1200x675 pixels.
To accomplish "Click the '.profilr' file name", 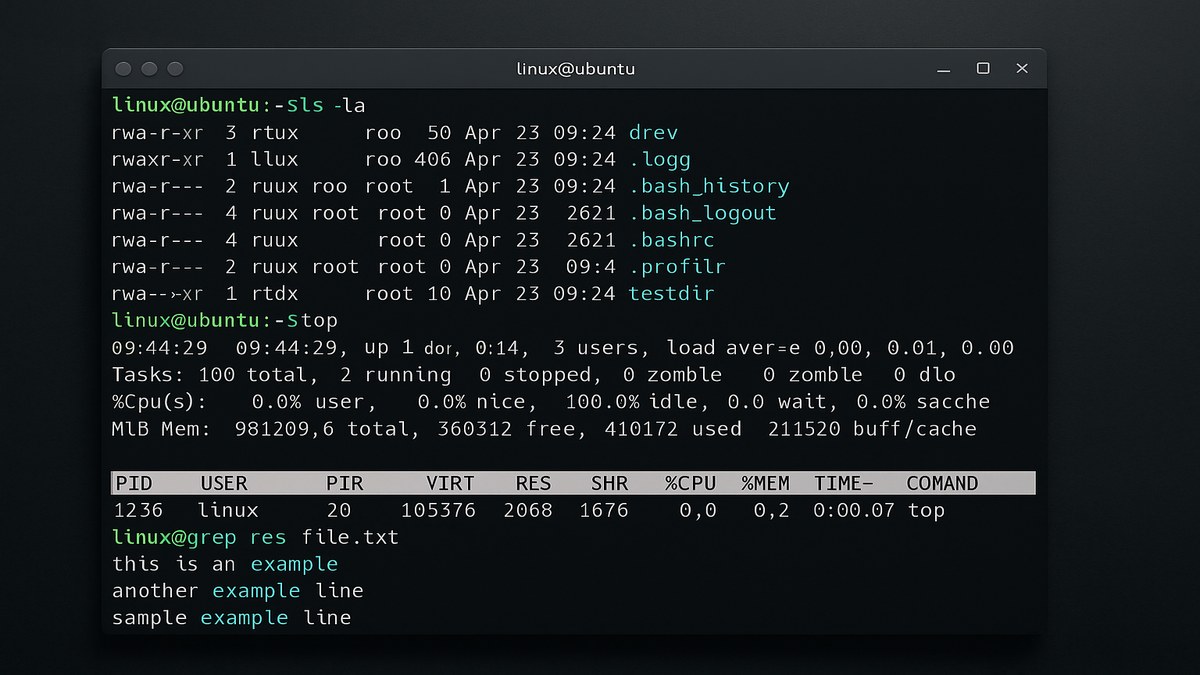I will [678, 266].
